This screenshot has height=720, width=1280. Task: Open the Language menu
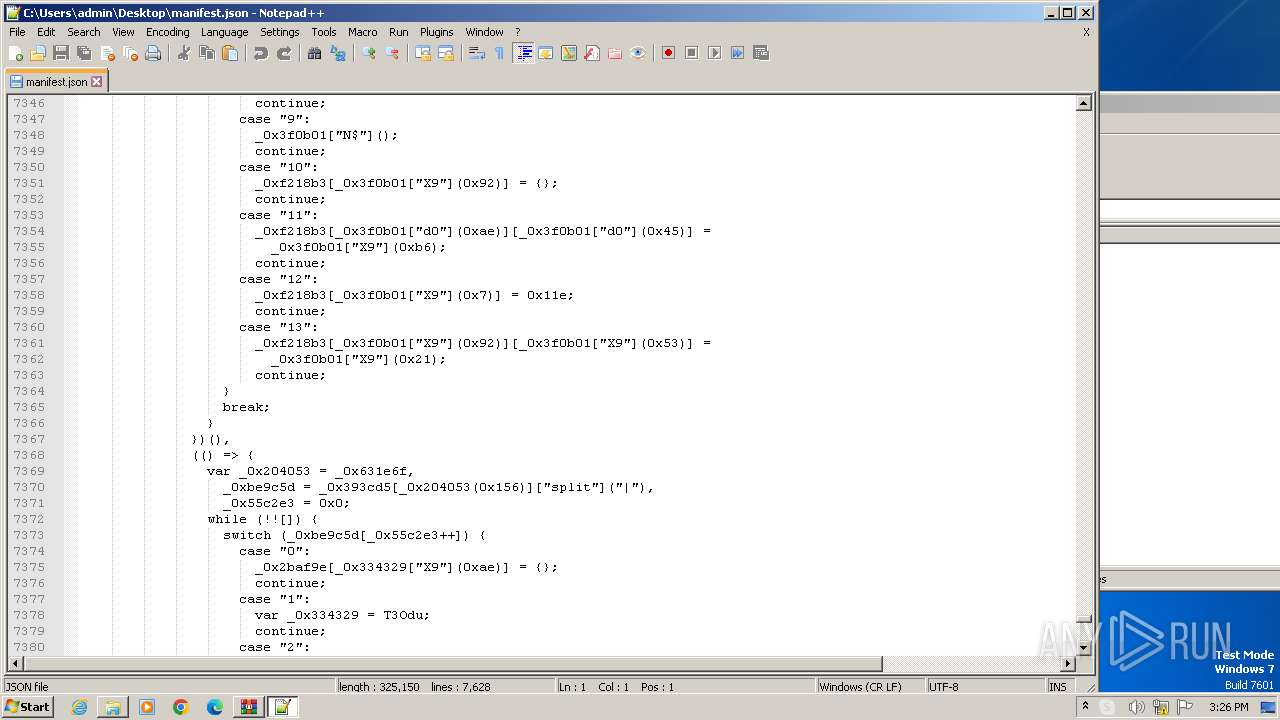[224, 32]
